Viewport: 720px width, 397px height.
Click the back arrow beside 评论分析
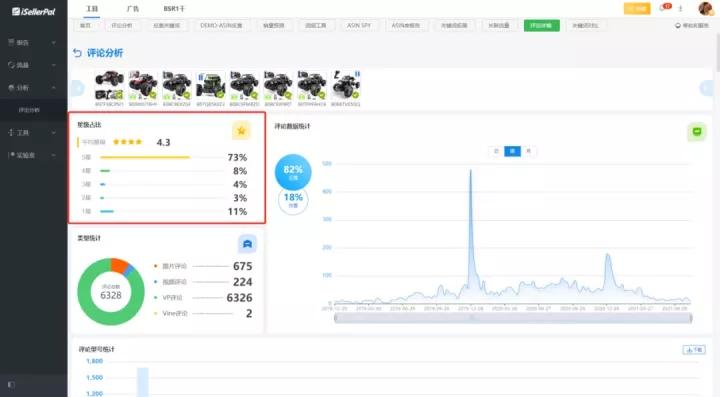click(77, 53)
